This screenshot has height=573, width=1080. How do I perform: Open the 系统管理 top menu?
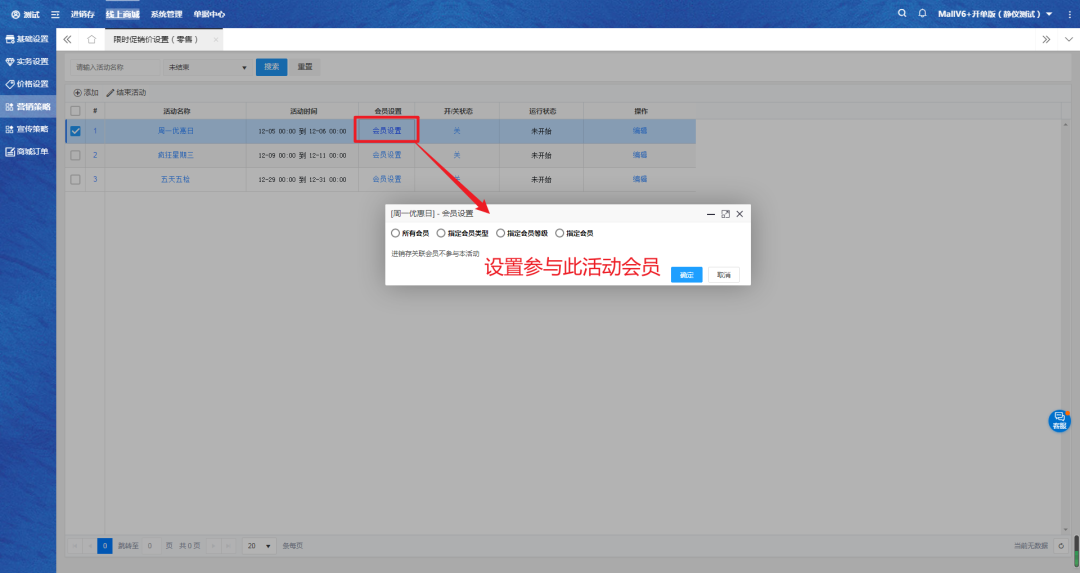tap(166, 14)
